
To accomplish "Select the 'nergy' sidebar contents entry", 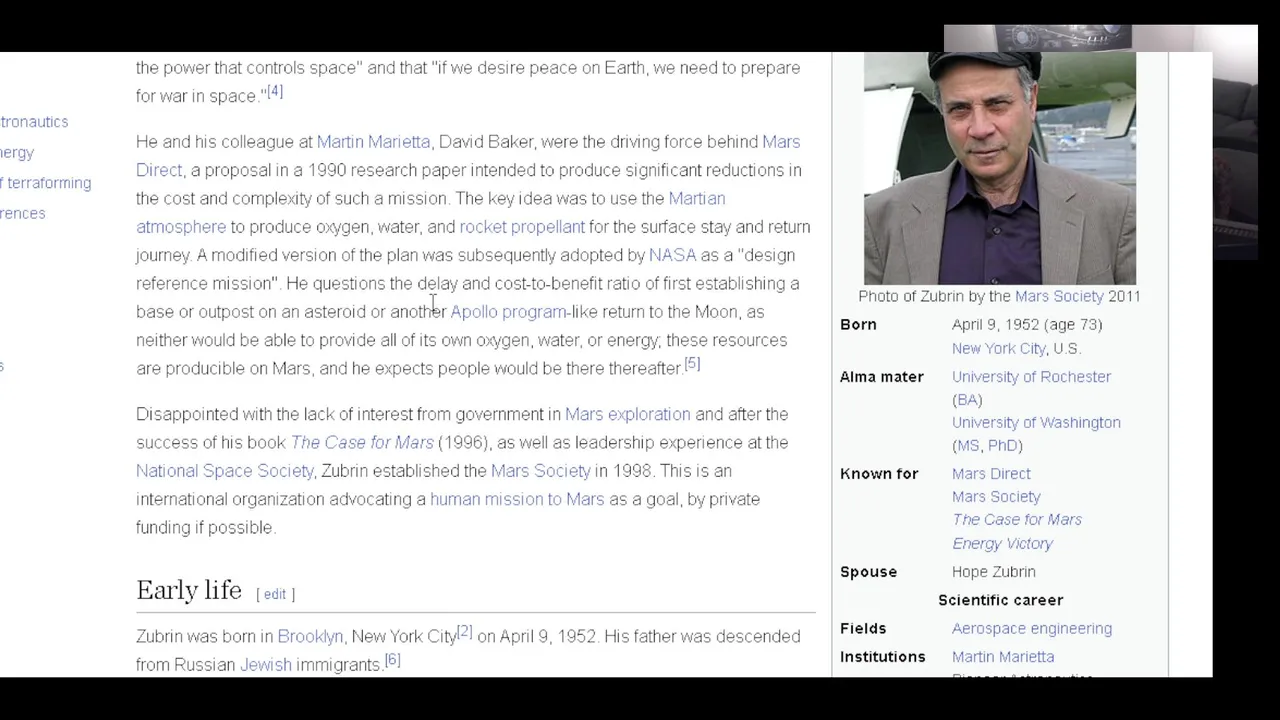I will click(17, 153).
